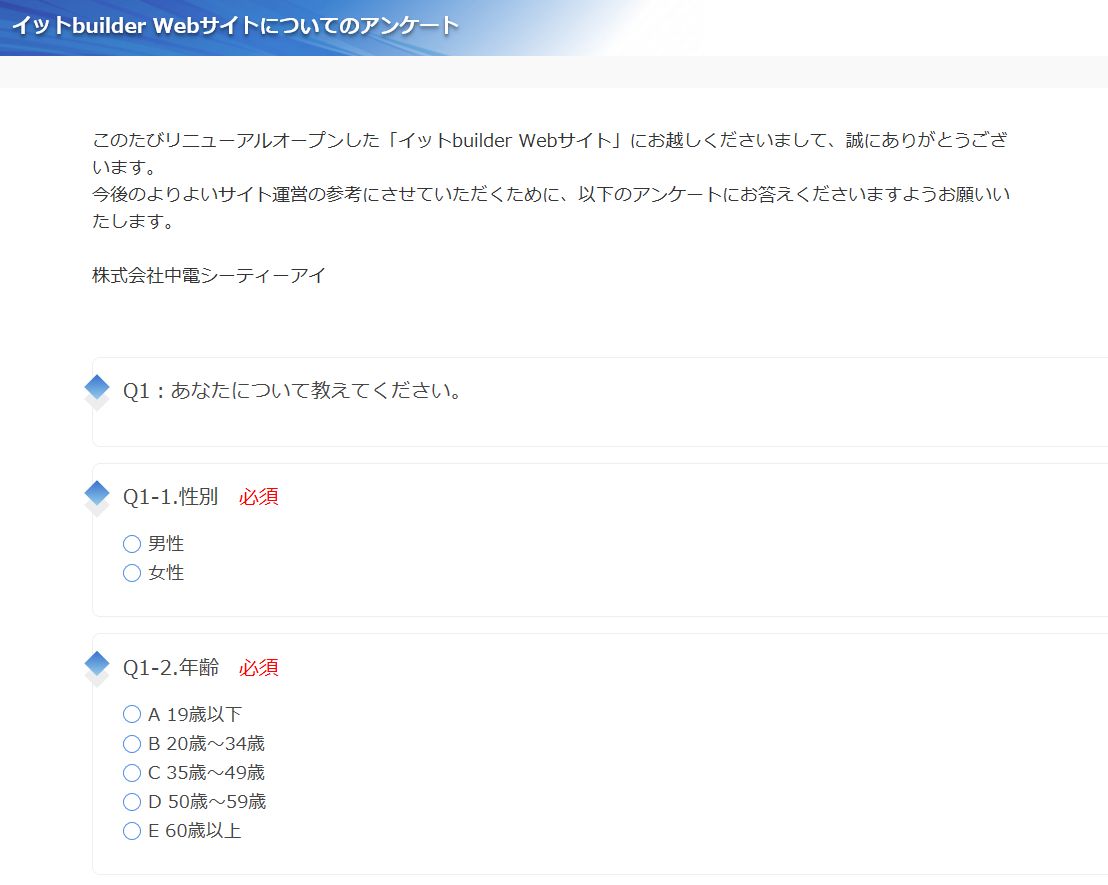Viewport: 1108px width, 885px height.
Task: Click the Q1-1.性別 question heading
Action: click(171, 497)
